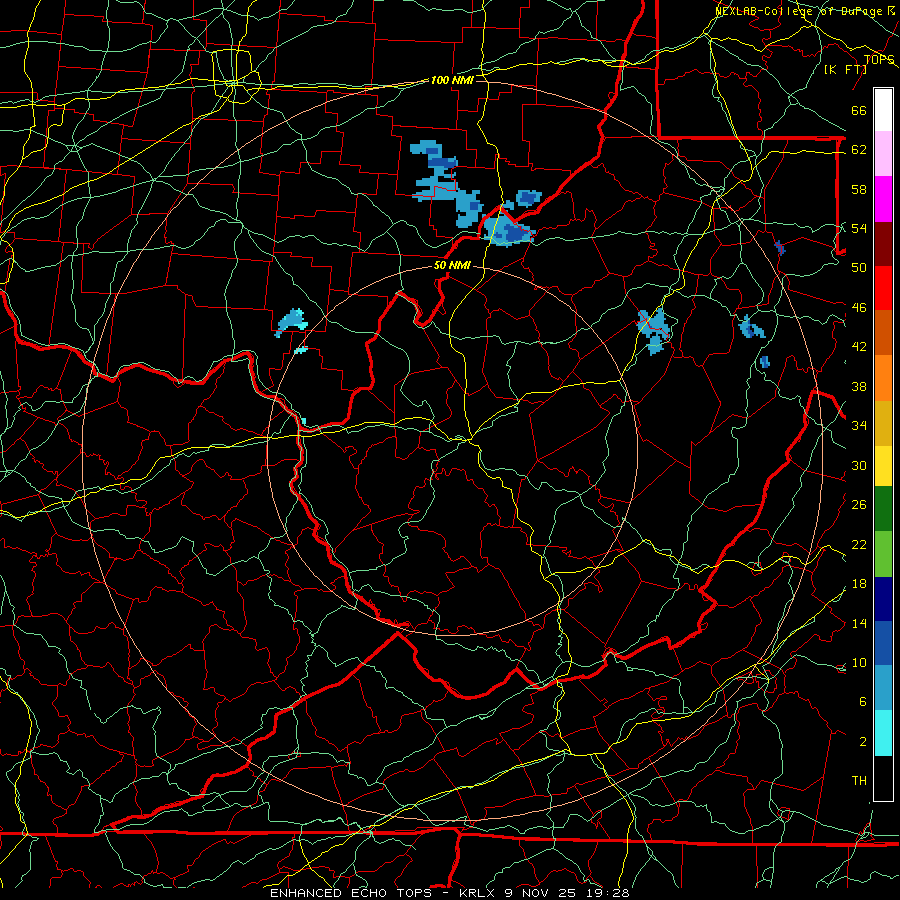
Task: Click the dark orange legend swatch
Action: click(883, 332)
